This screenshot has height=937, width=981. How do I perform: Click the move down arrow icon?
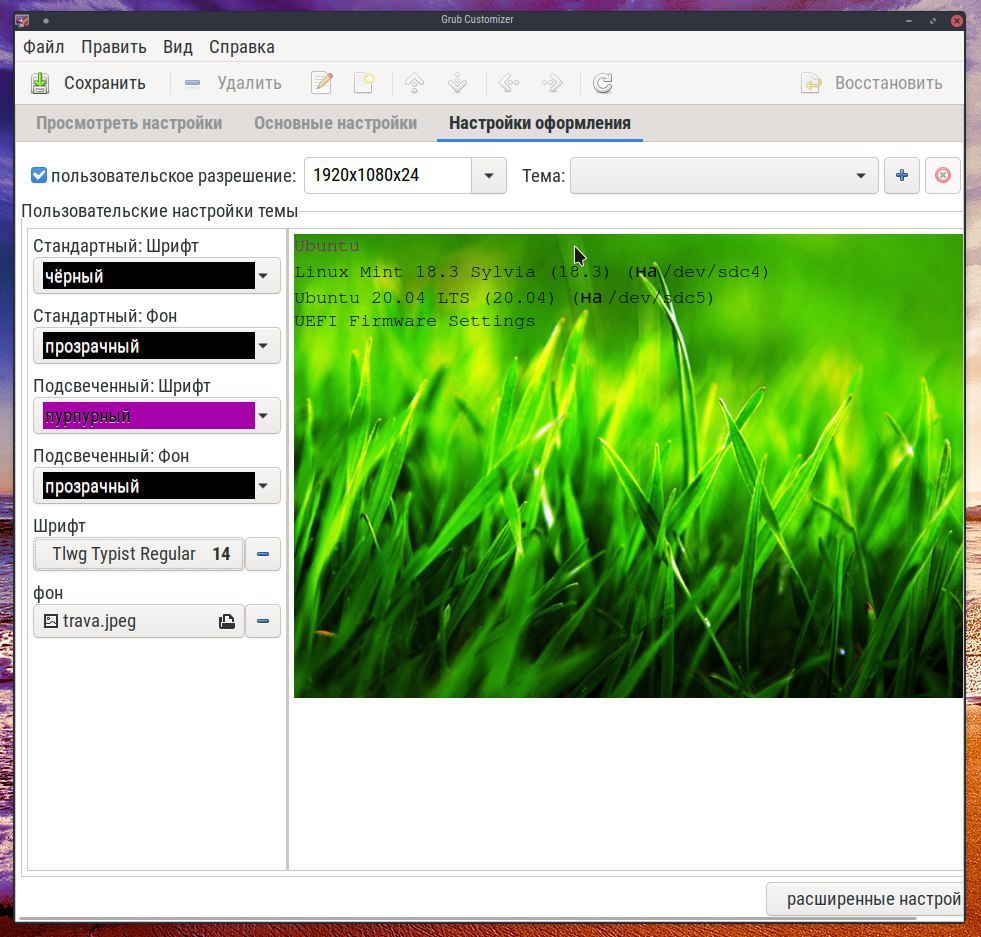(x=458, y=83)
